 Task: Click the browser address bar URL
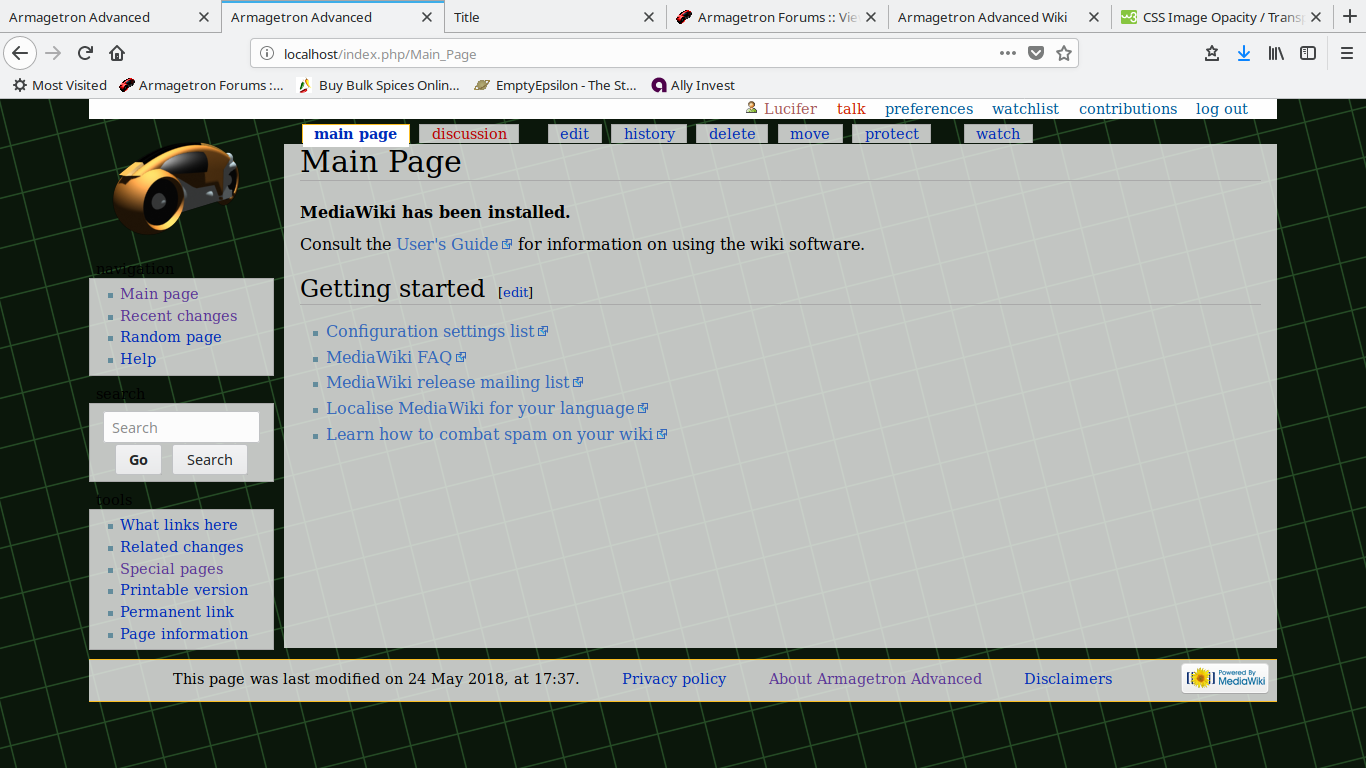(x=380, y=54)
